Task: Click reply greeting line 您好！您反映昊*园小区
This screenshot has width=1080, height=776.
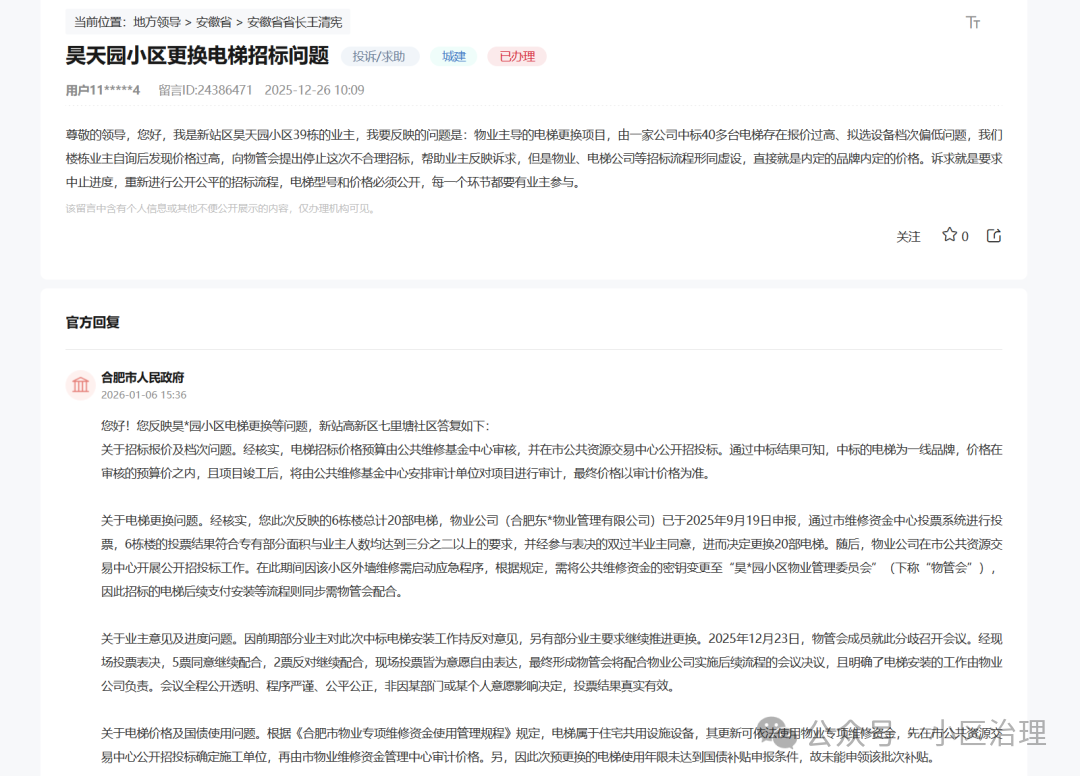Action: 295,426
